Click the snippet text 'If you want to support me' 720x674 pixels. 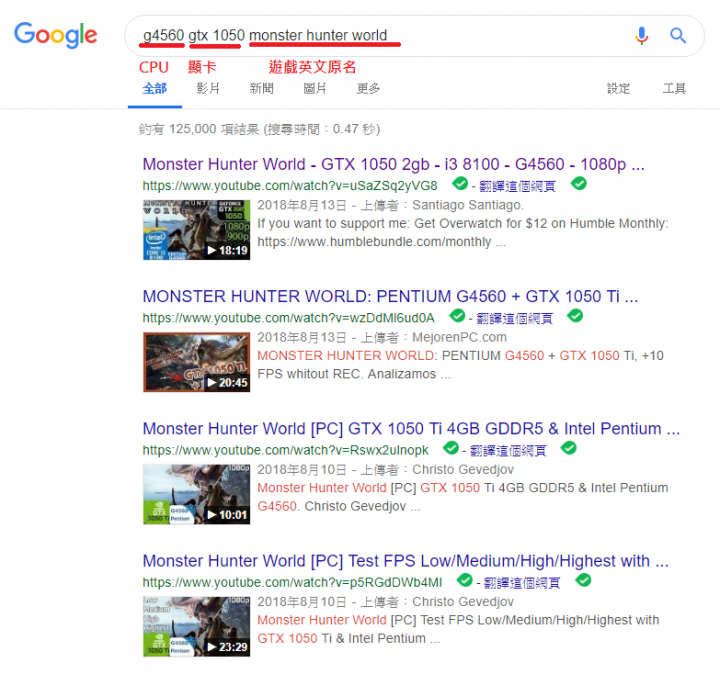click(x=333, y=223)
